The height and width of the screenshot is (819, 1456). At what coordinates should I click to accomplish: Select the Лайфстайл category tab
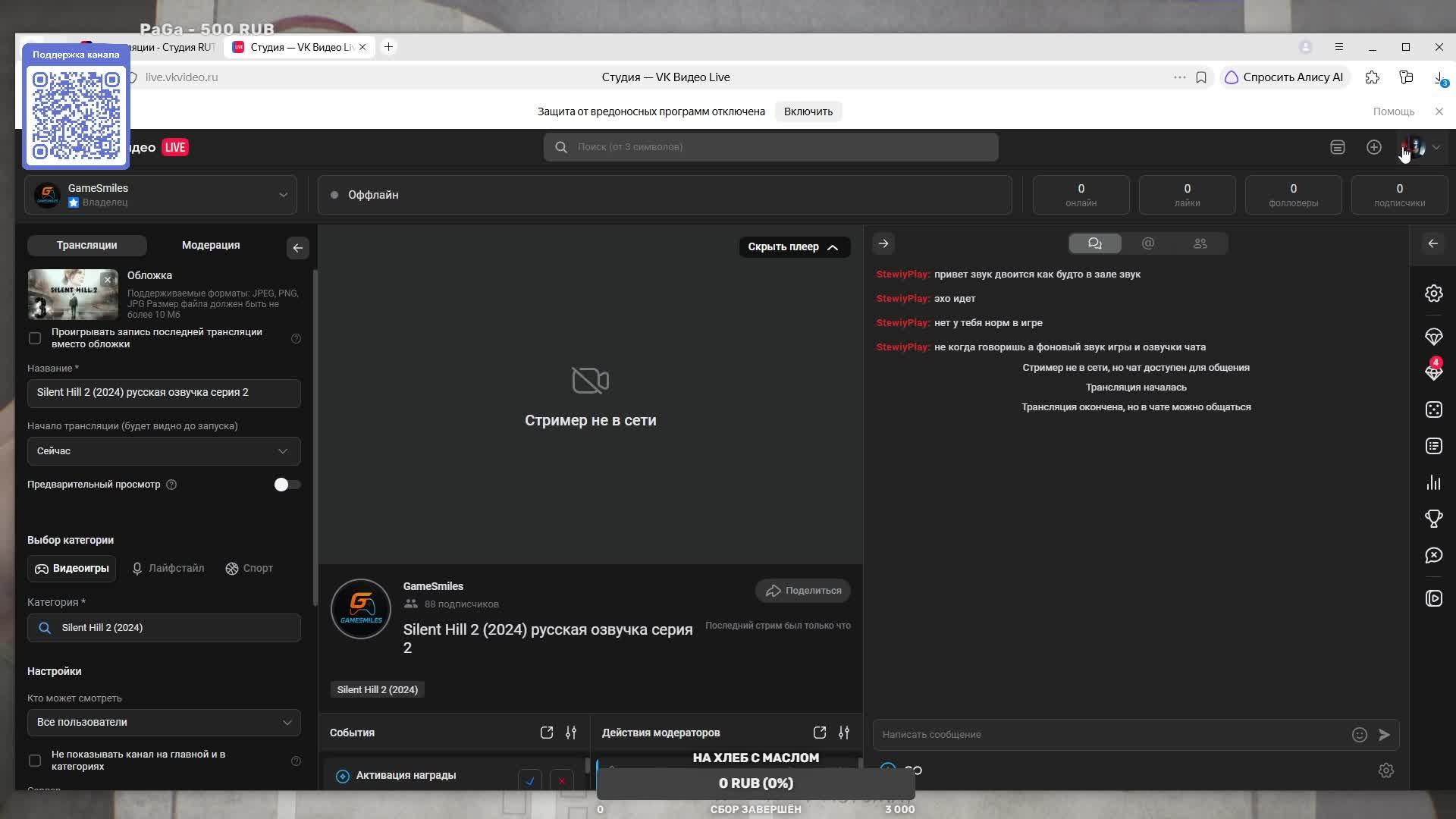[x=168, y=568]
